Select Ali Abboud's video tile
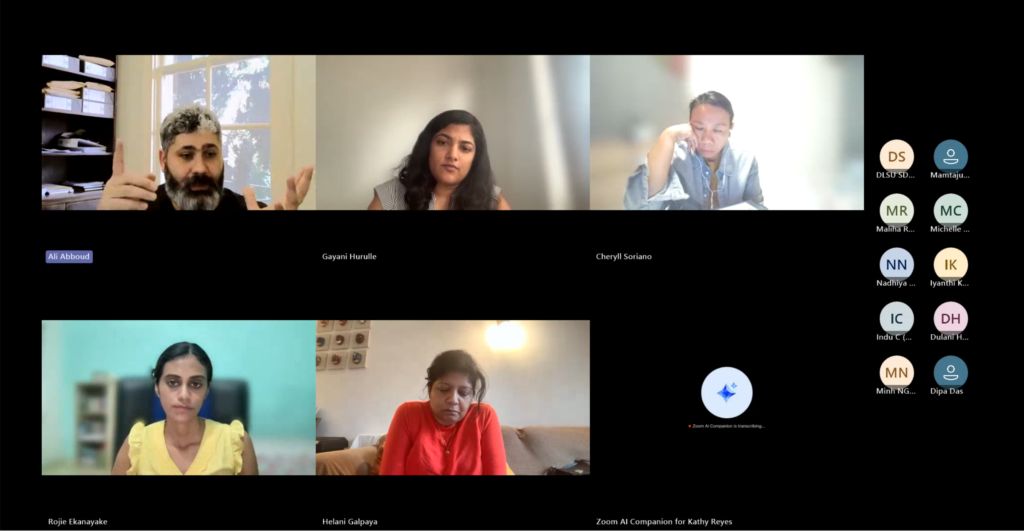This screenshot has width=1024, height=531. [x=179, y=133]
